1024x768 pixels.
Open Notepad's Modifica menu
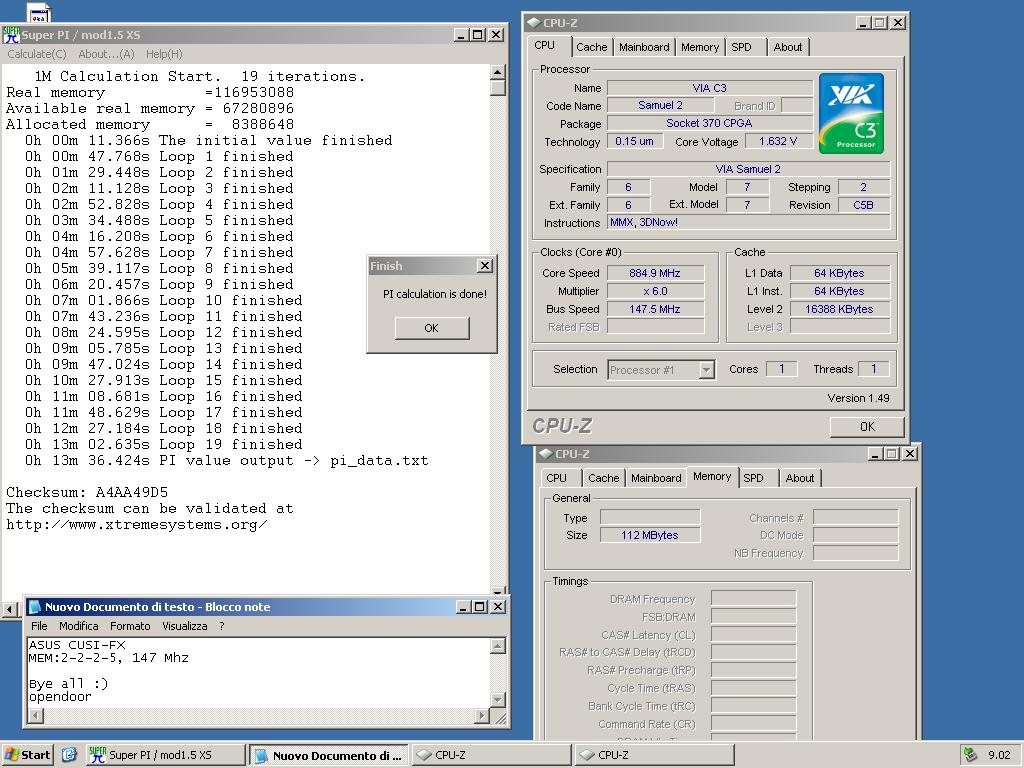[x=78, y=626]
